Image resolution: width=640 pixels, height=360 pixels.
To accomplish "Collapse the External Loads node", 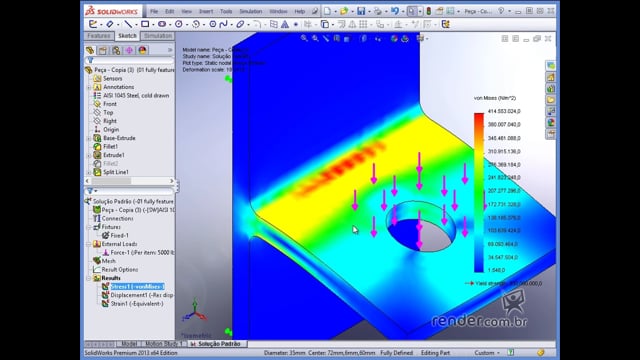I will click(x=89, y=244).
